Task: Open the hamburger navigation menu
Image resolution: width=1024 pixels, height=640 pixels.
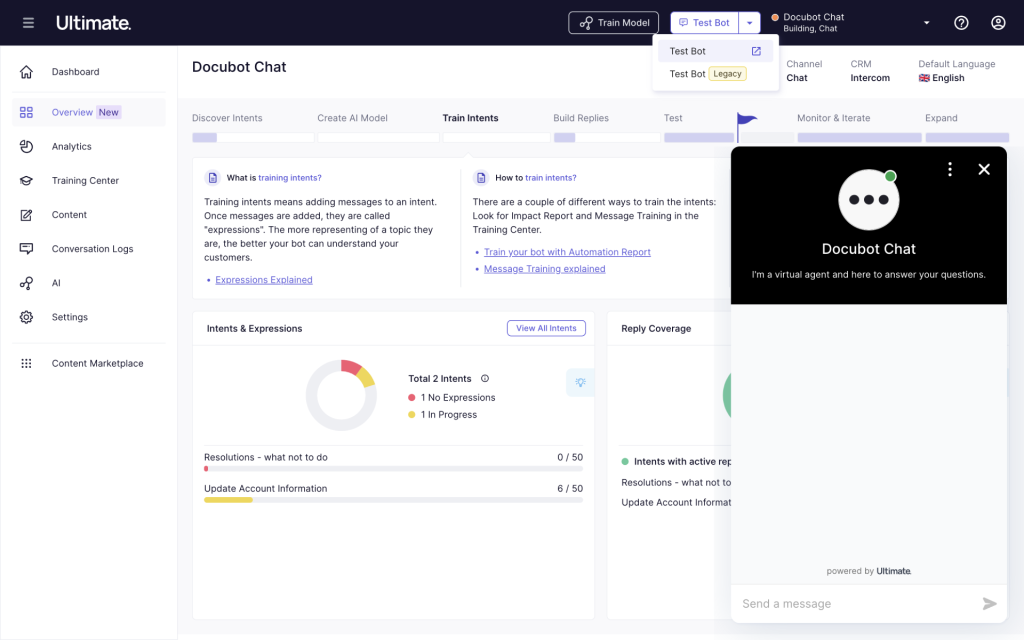Action: click(28, 23)
